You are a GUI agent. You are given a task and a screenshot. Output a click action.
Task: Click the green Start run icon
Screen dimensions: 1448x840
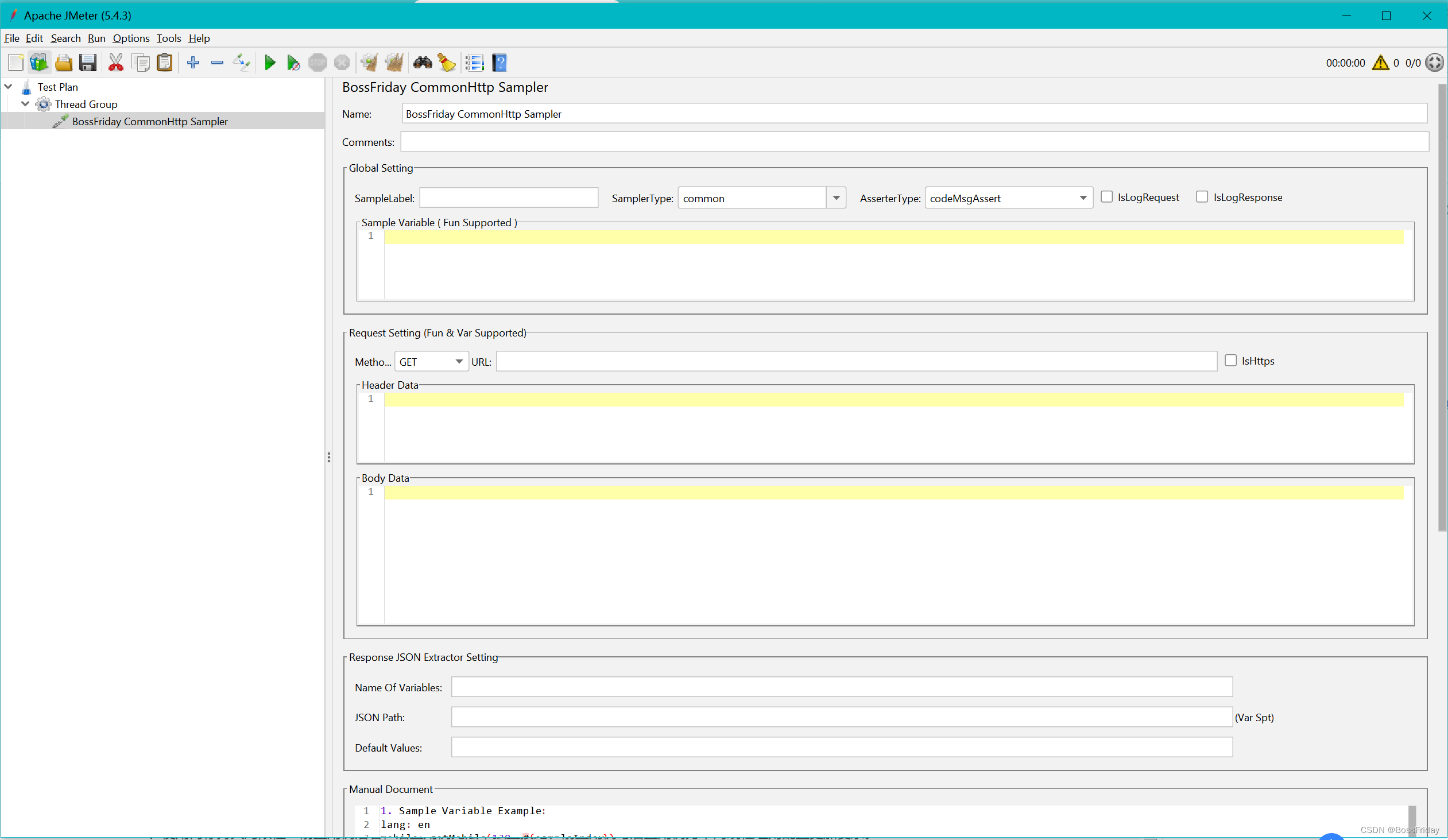tap(269, 63)
